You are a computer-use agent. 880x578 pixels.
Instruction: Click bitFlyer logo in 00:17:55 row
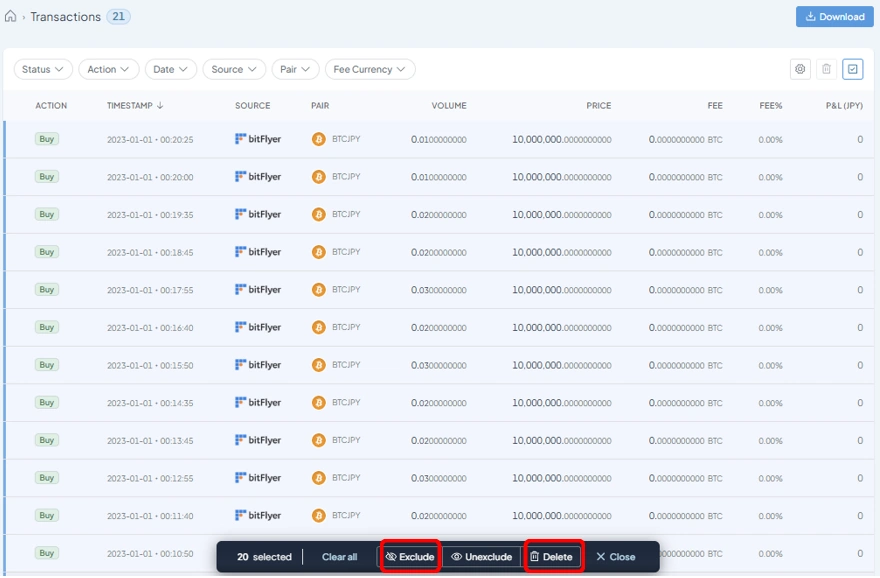(x=258, y=290)
